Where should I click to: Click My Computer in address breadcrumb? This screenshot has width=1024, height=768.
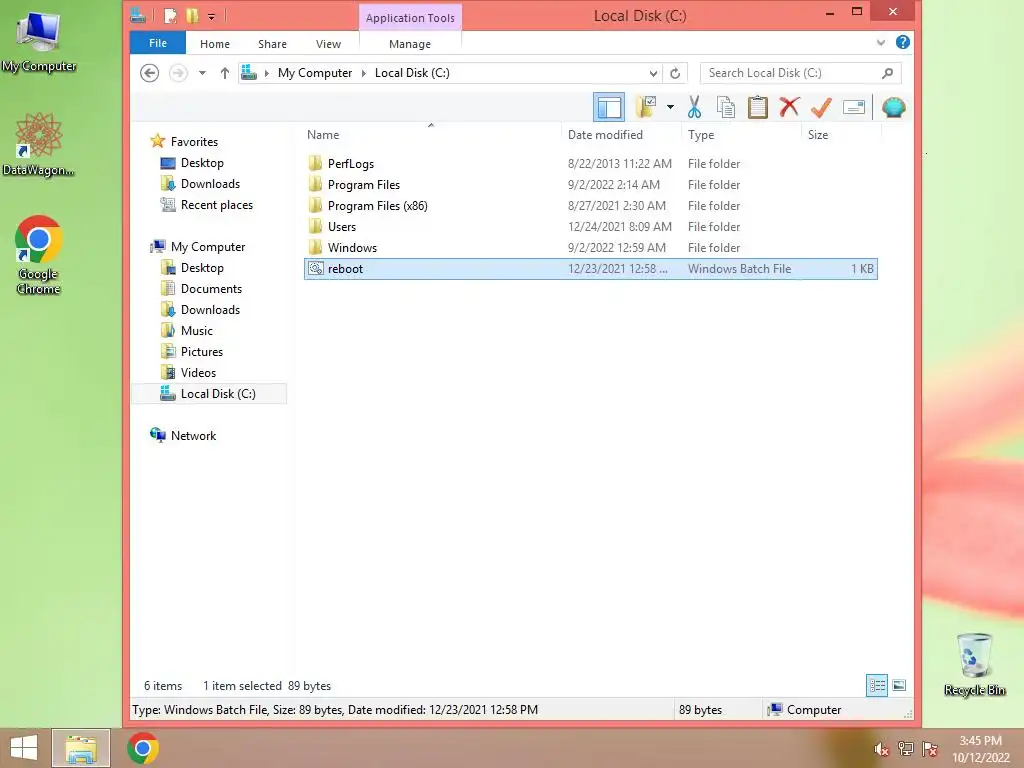point(315,72)
